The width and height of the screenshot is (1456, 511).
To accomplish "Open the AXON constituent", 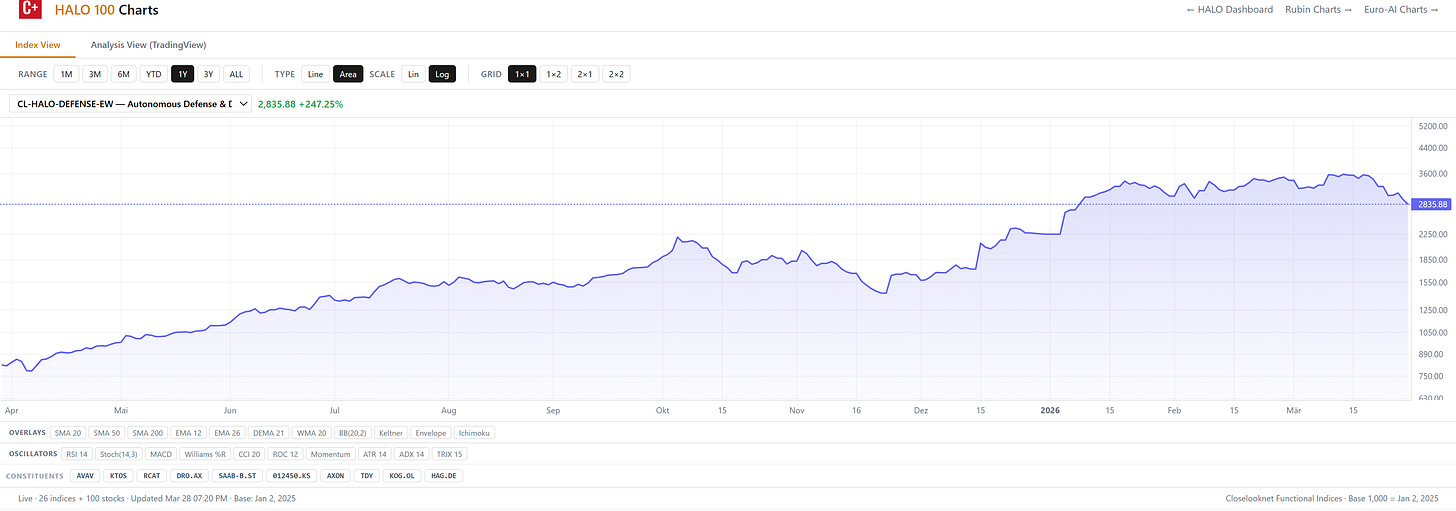I will pyautogui.click(x=335, y=476).
